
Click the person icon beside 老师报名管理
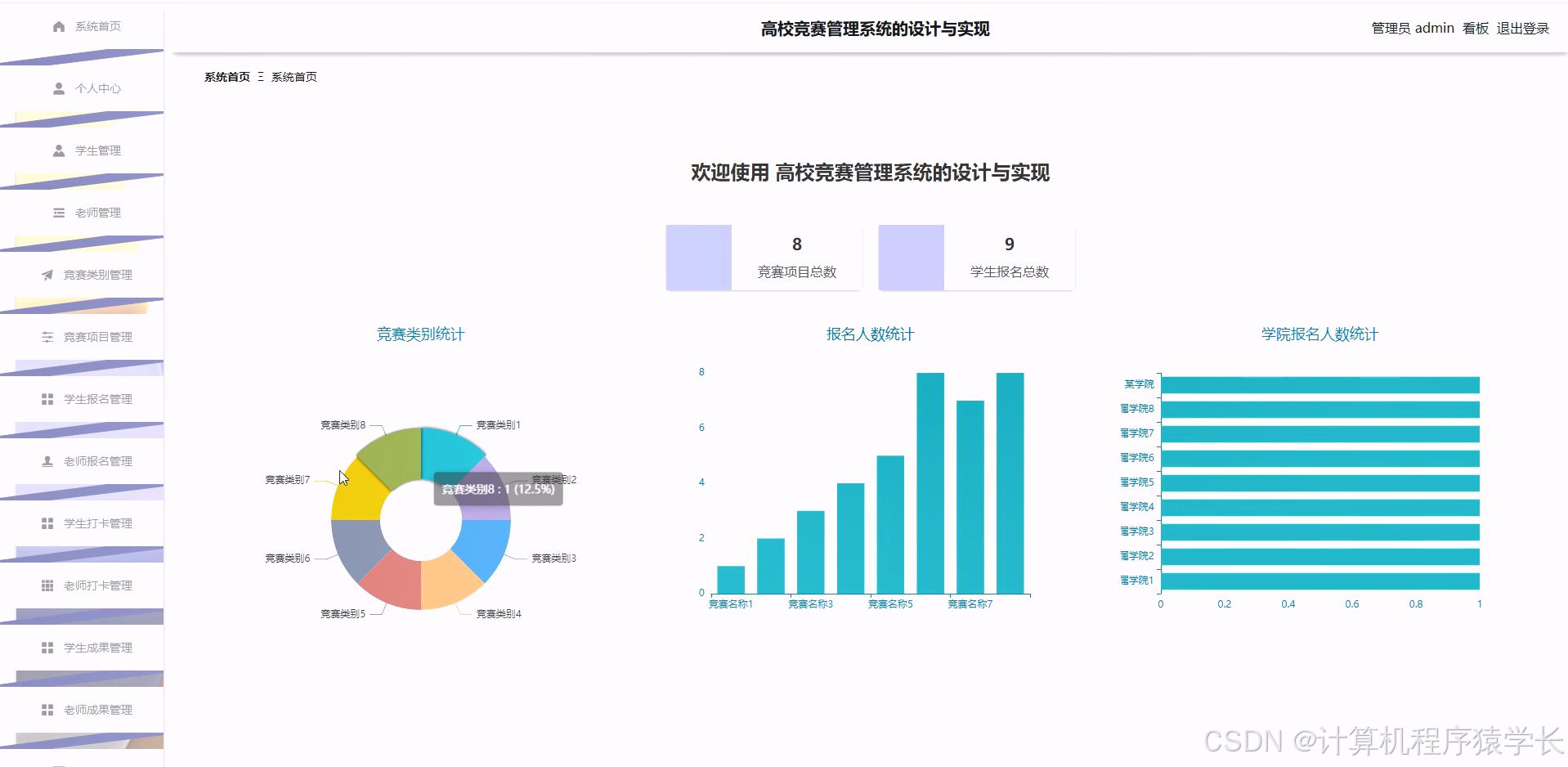(47, 461)
